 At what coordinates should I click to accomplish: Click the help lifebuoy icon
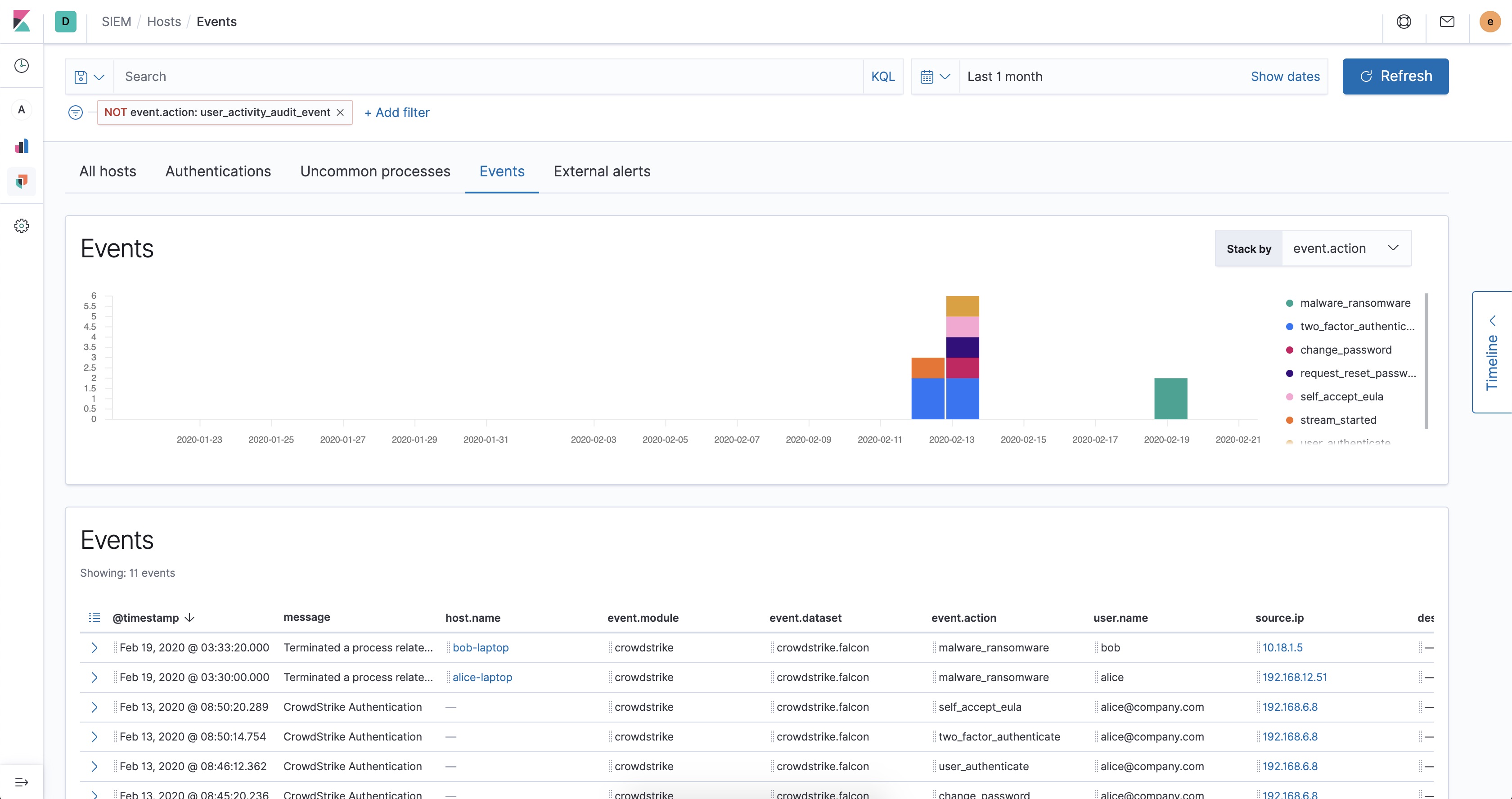1404,22
